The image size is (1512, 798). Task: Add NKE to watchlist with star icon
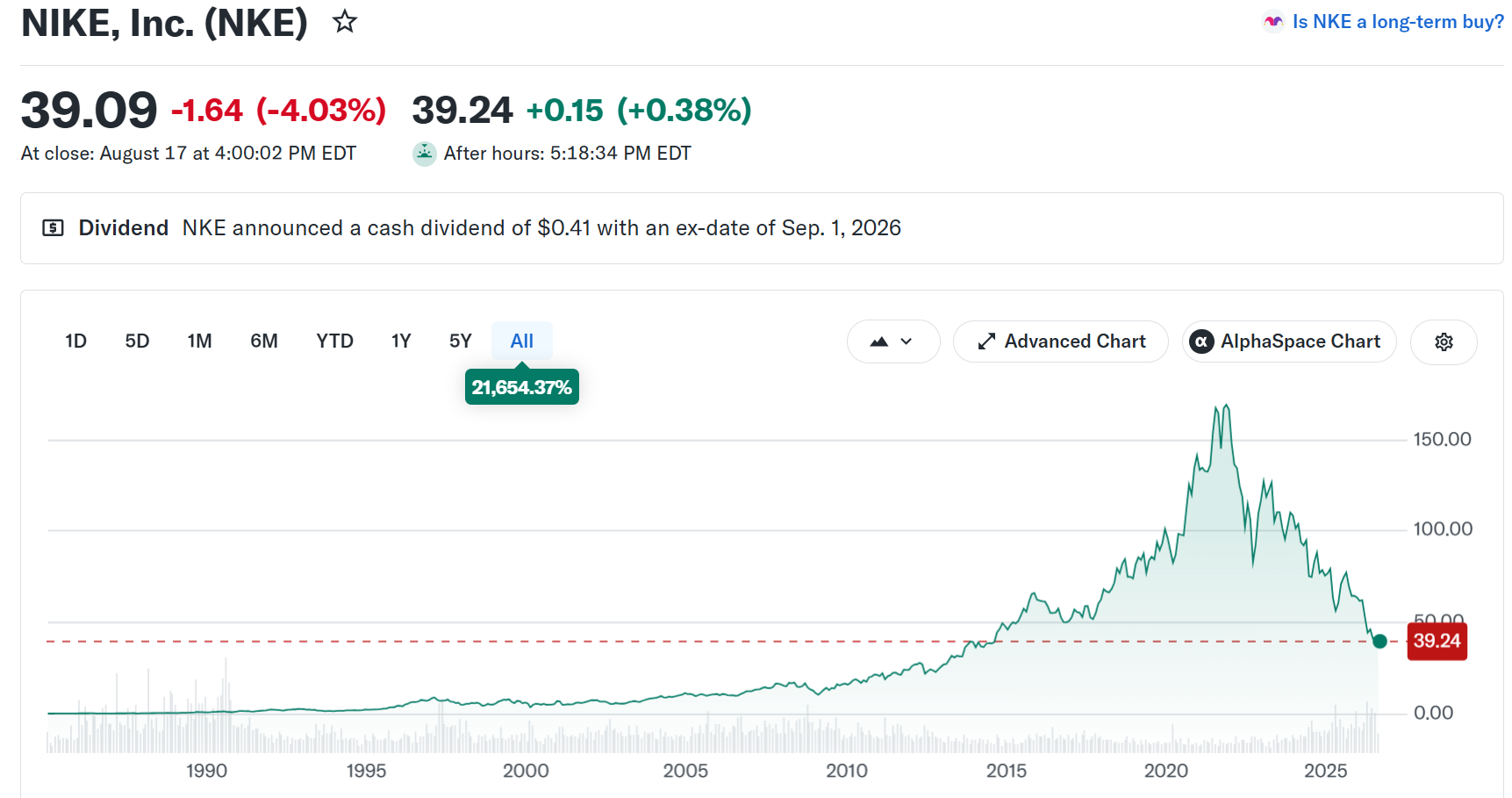coord(345,21)
